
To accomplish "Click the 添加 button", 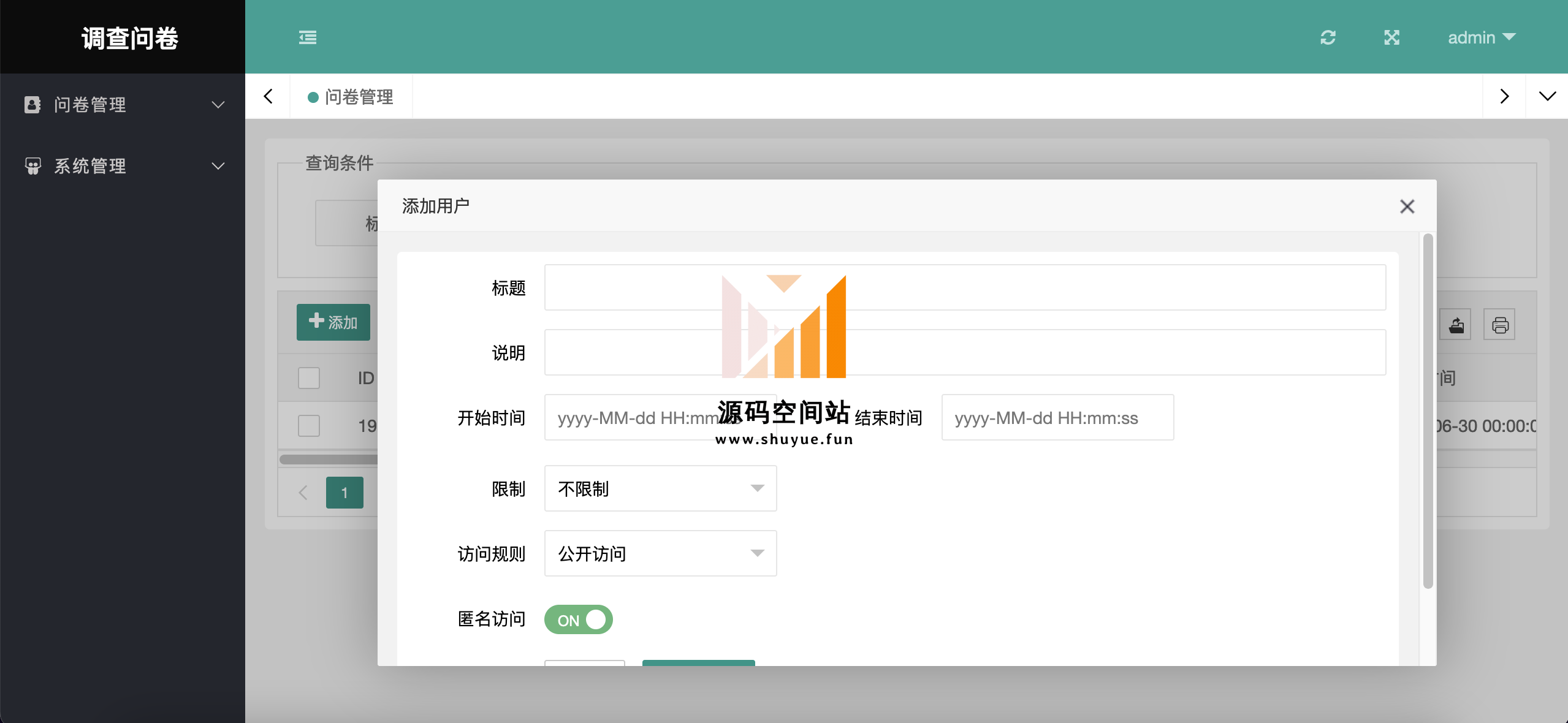I will point(333,322).
